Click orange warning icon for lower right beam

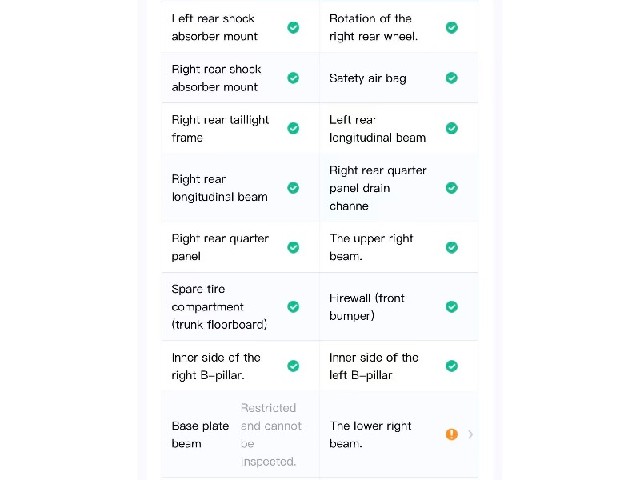click(451, 434)
